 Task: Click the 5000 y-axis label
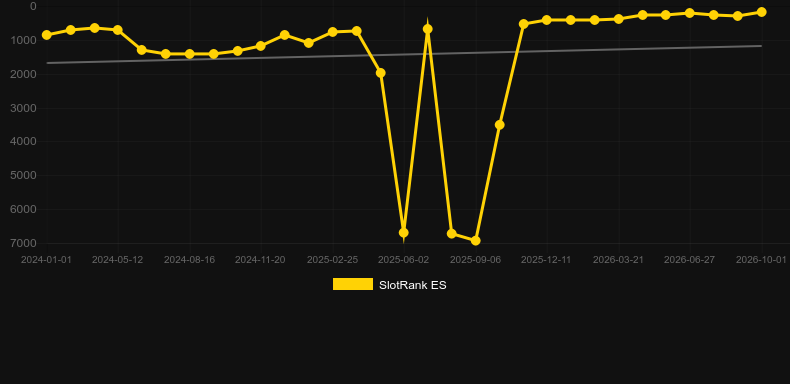point(23,175)
